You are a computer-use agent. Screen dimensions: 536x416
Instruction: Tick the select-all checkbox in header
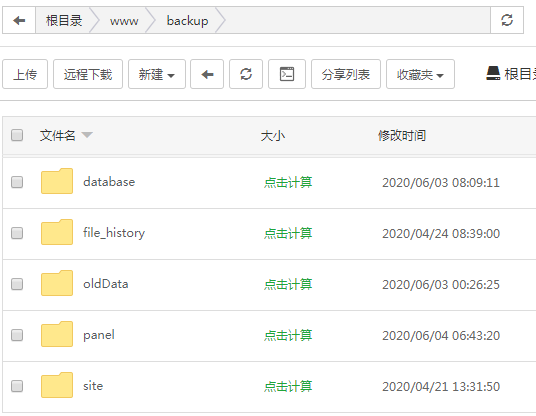click(17, 135)
